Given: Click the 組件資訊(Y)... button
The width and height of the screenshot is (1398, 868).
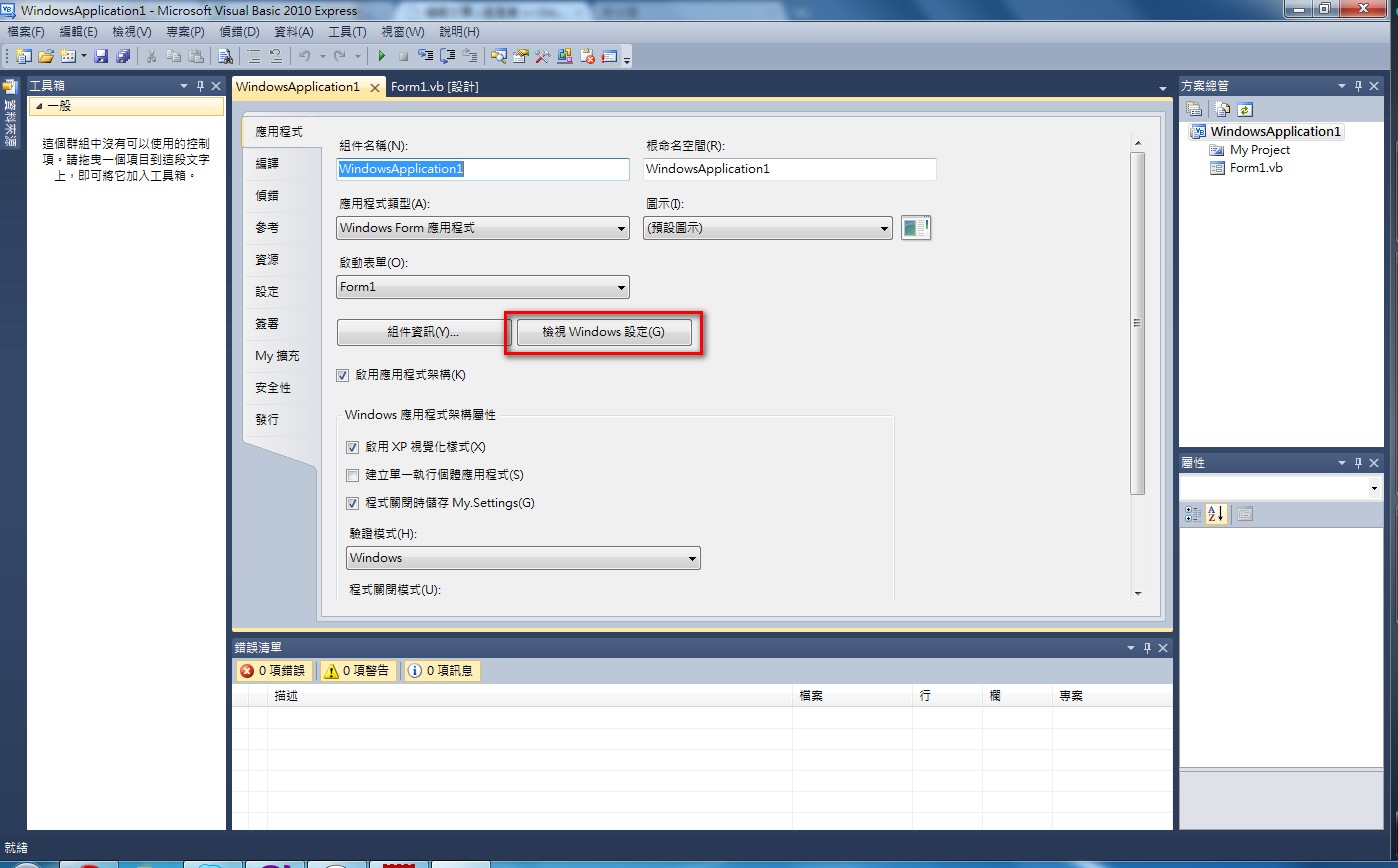Looking at the screenshot, I should (x=423, y=332).
